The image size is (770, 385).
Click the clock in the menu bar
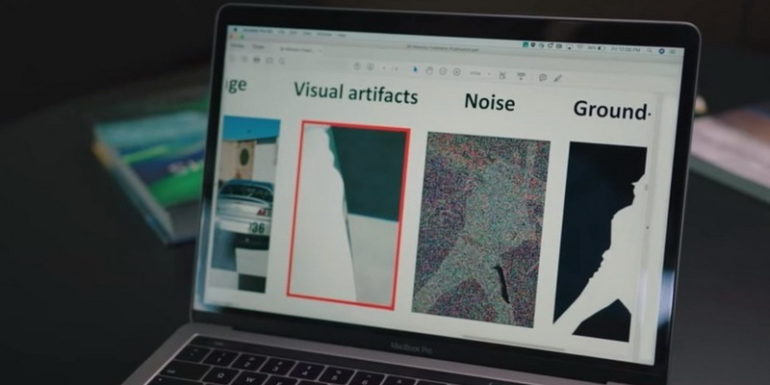pos(625,49)
